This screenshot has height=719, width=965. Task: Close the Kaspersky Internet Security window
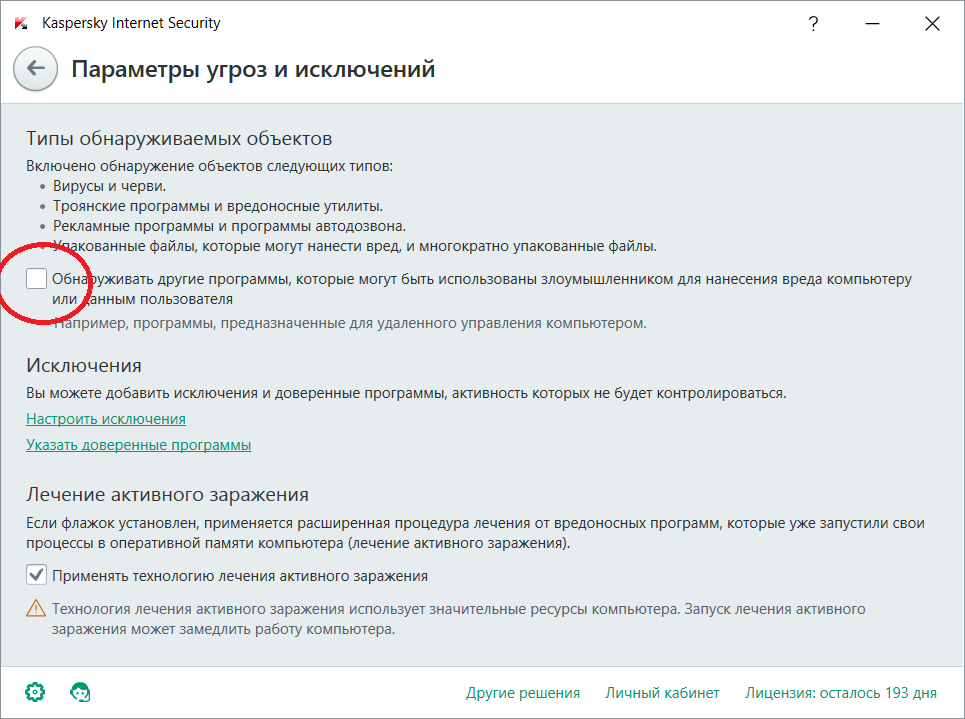click(932, 24)
